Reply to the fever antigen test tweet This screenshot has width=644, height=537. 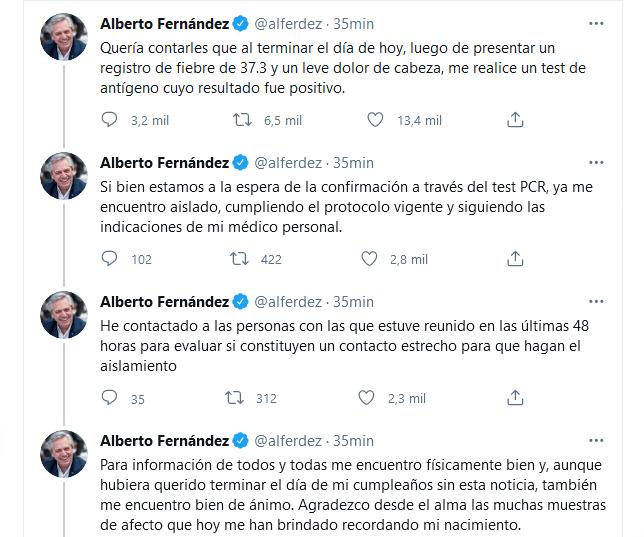click(110, 120)
